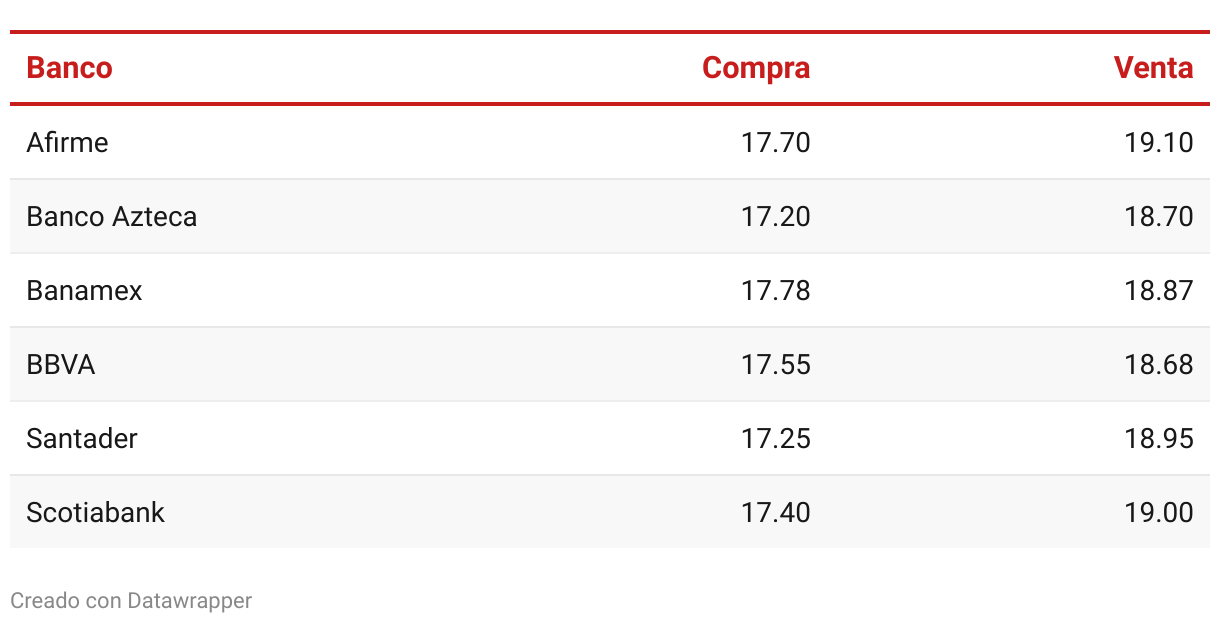Screen dimensions: 1220x624
Task: Click the Banamex bank name
Action: point(84,291)
